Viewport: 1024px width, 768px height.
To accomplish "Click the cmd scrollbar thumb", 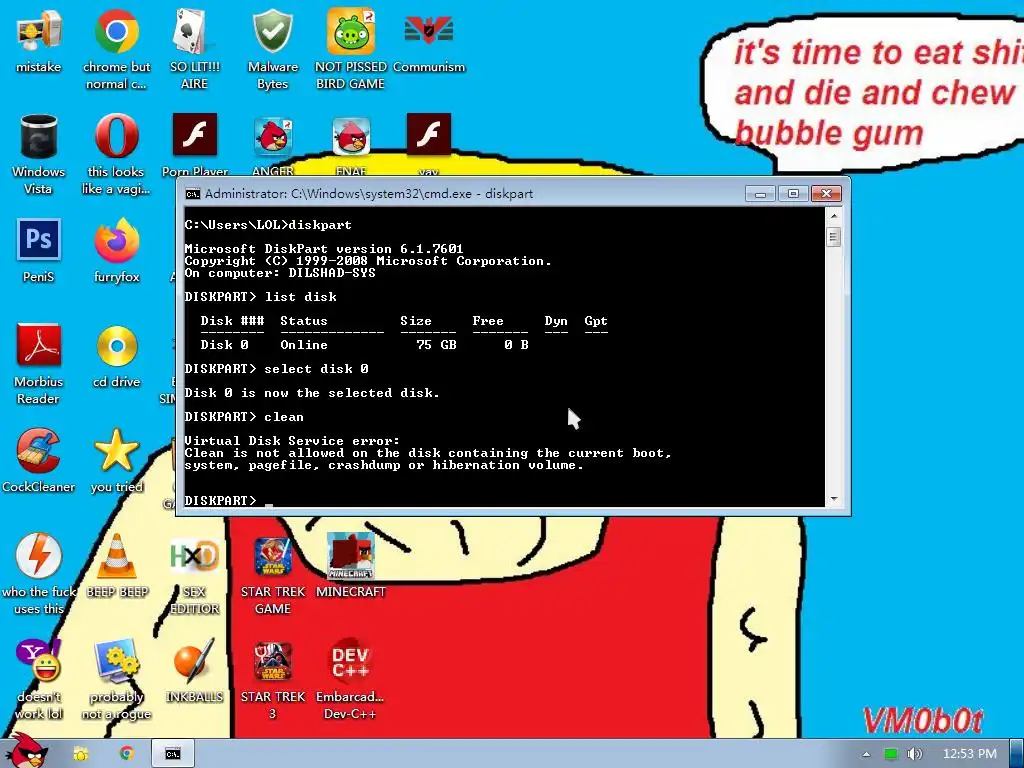I will click(833, 237).
